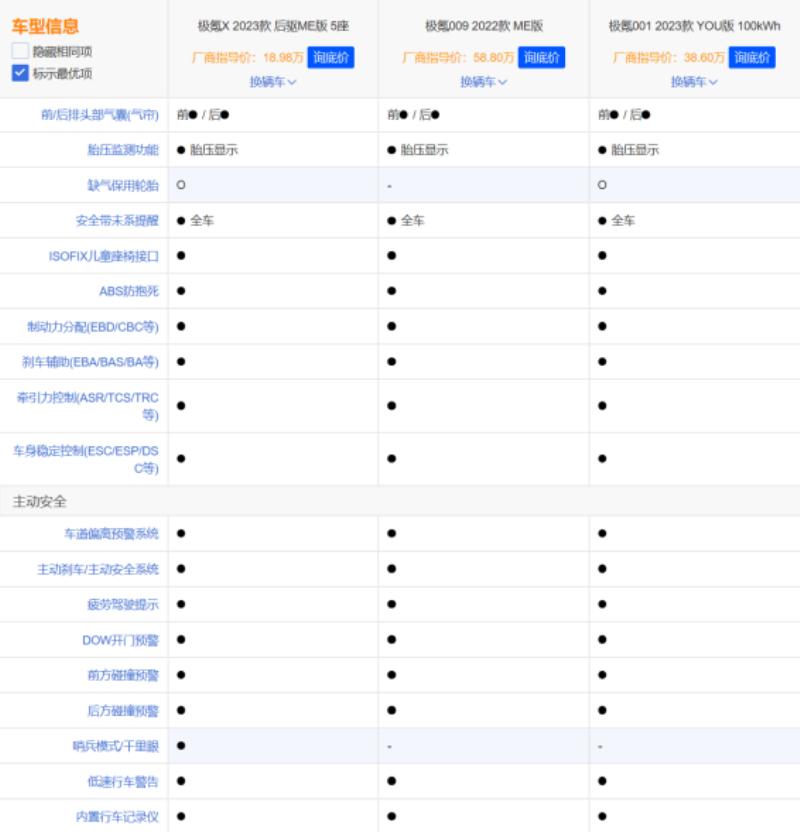Screen dimensions: 800x832
Task: Click the 制动力分配(EBD/CBC等) parameter link
Action: [93, 327]
